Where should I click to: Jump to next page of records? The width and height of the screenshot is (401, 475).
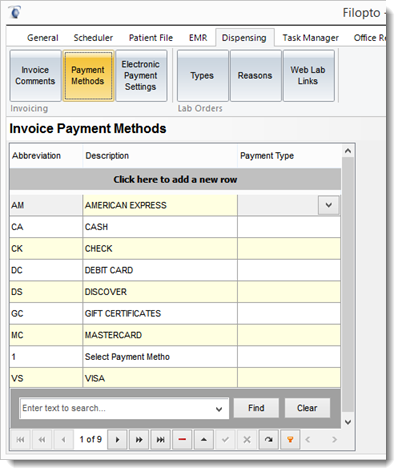point(139,440)
